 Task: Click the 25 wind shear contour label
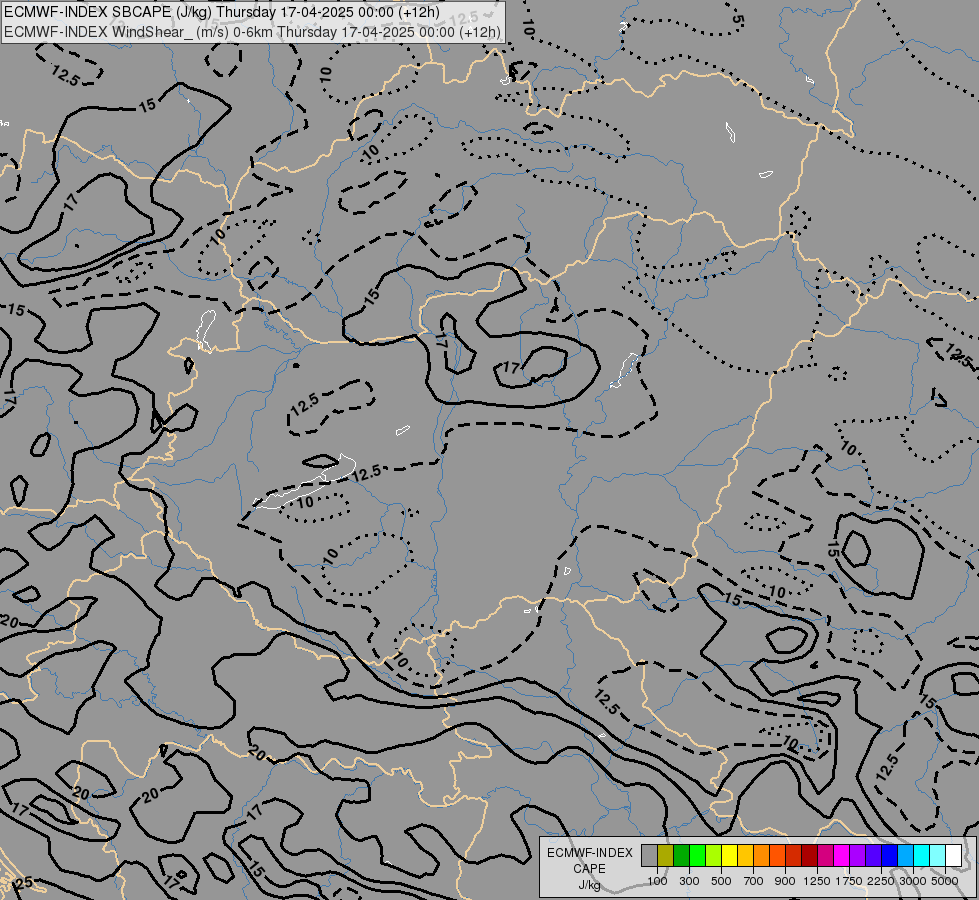(x=23, y=883)
